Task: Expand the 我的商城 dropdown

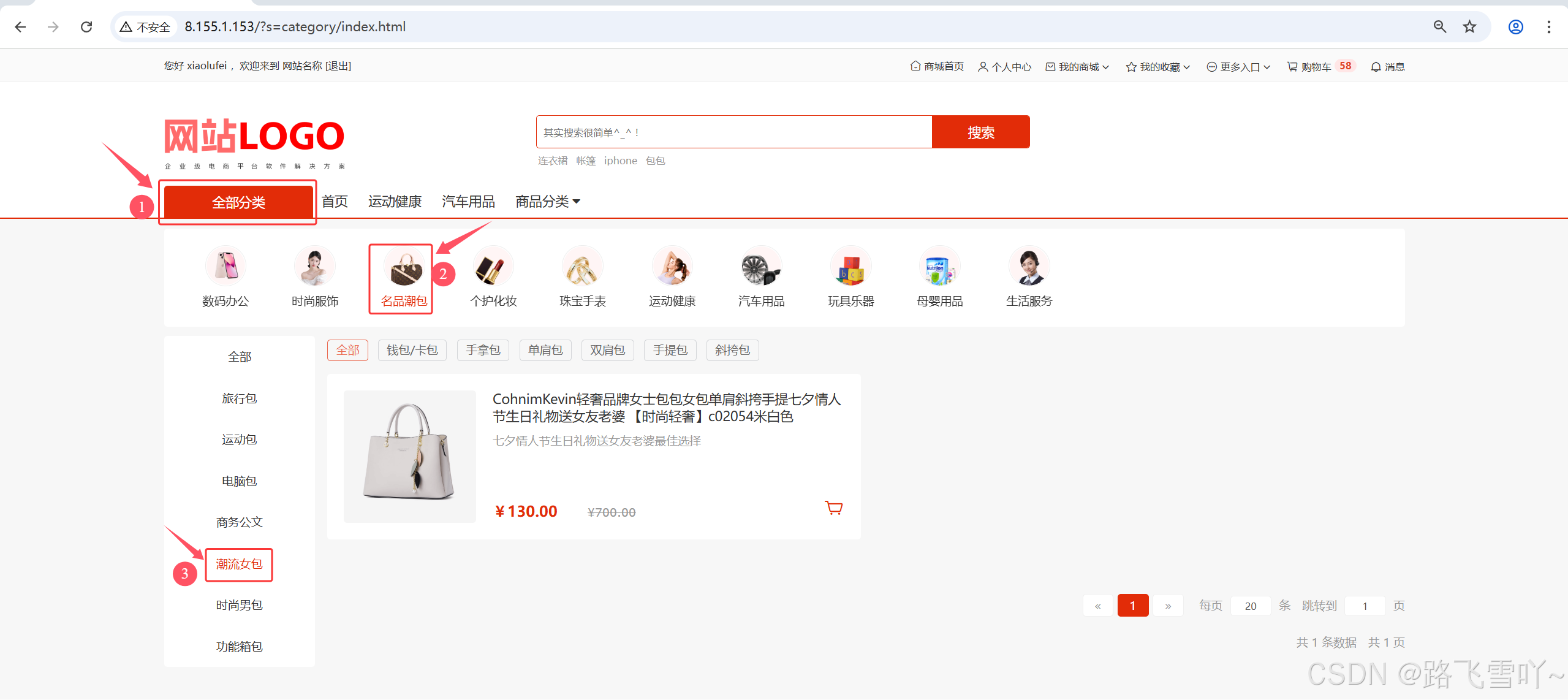Action: point(1078,67)
